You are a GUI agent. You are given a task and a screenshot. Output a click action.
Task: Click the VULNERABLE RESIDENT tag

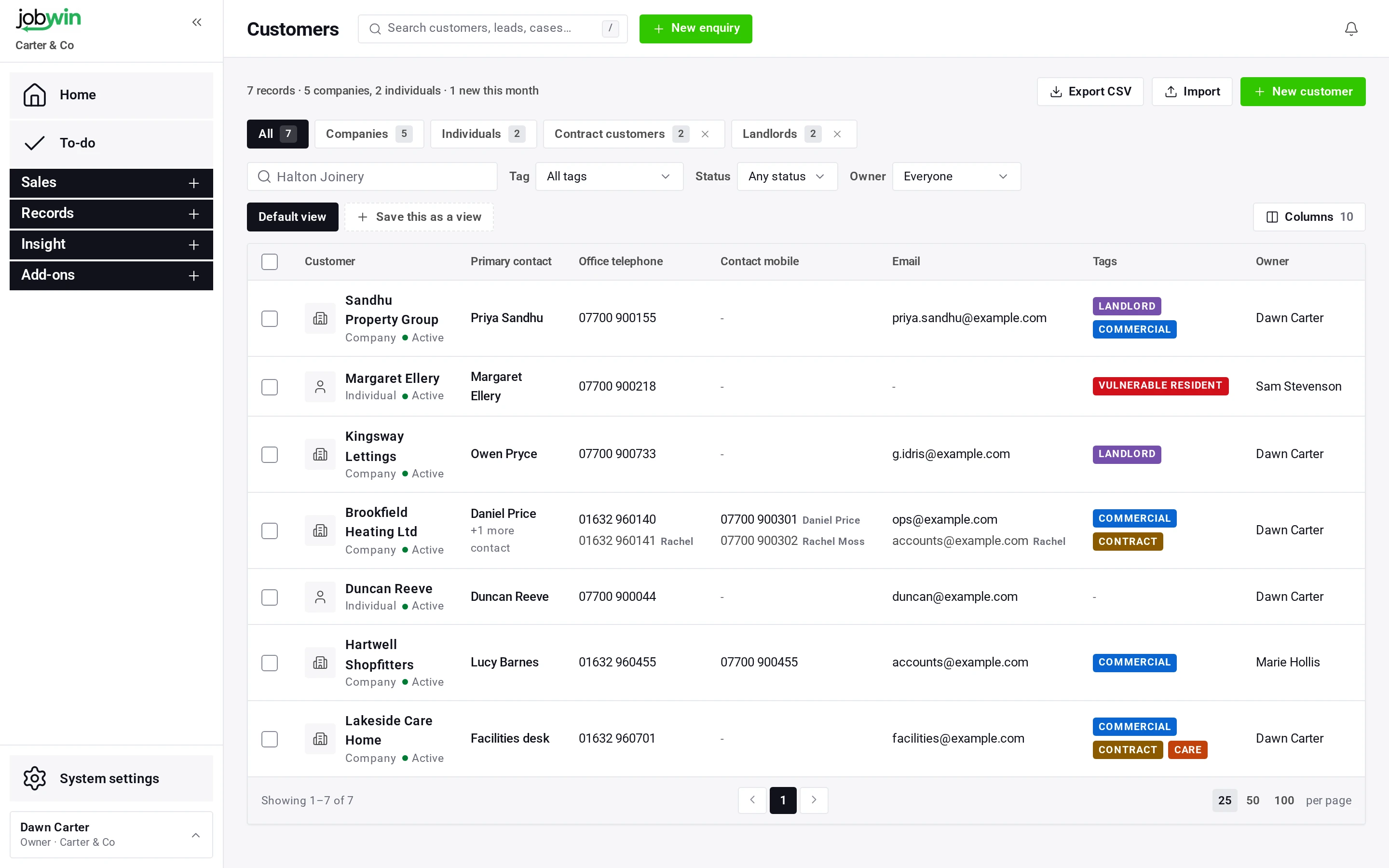click(x=1160, y=386)
